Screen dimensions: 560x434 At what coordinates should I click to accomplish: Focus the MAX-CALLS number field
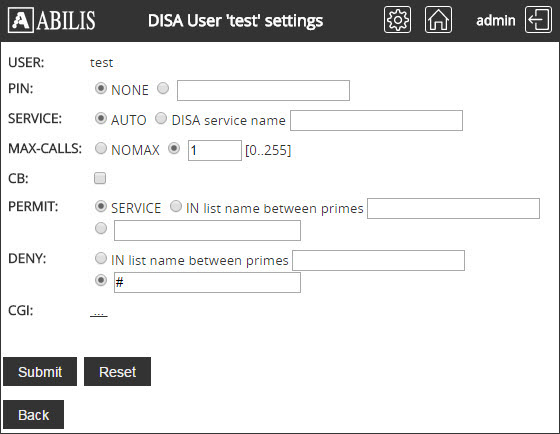click(215, 150)
